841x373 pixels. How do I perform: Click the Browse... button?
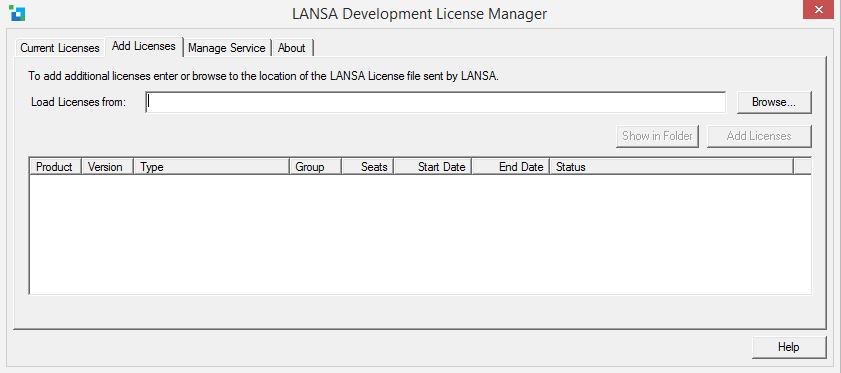[773, 102]
